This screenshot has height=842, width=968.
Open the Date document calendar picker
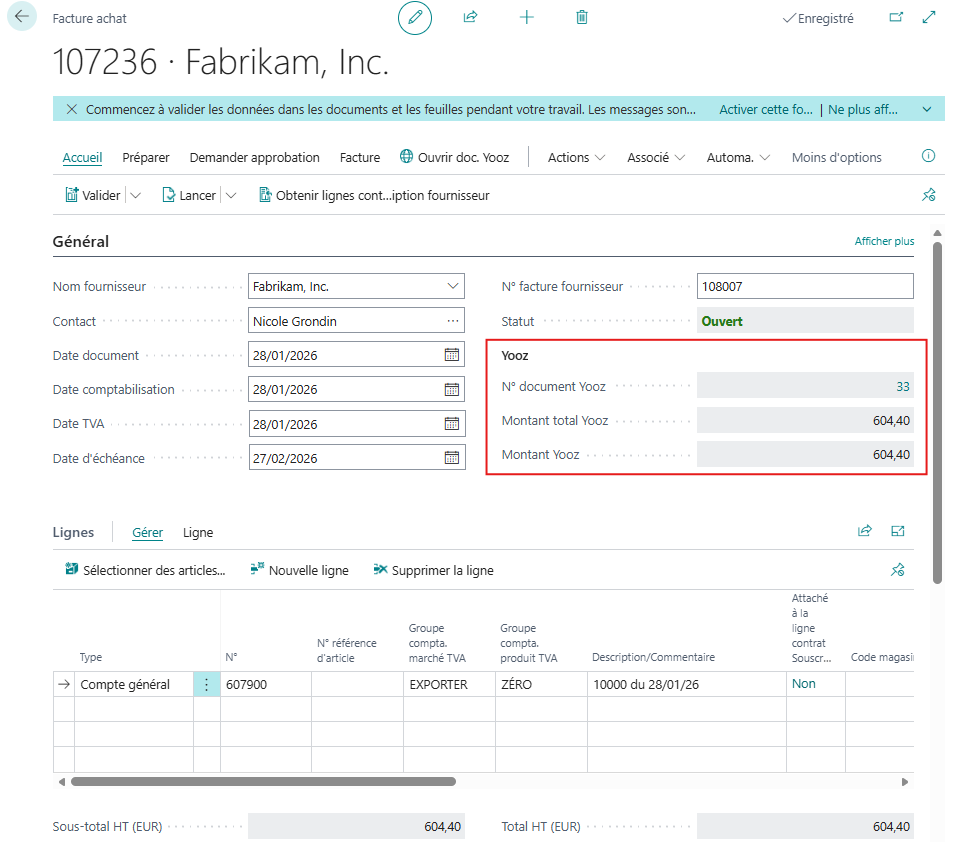[x=452, y=355]
